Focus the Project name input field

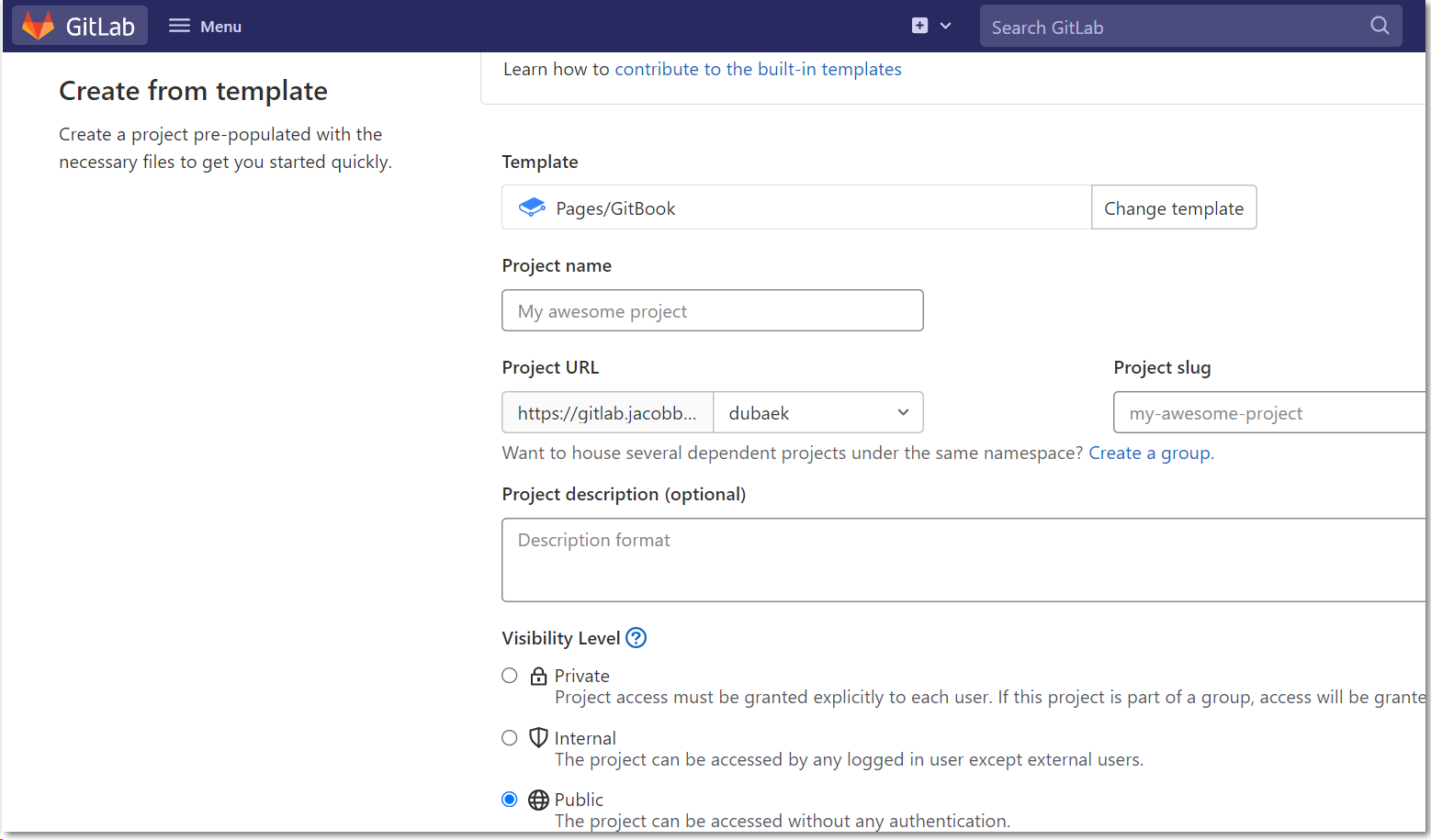pos(712,310)
